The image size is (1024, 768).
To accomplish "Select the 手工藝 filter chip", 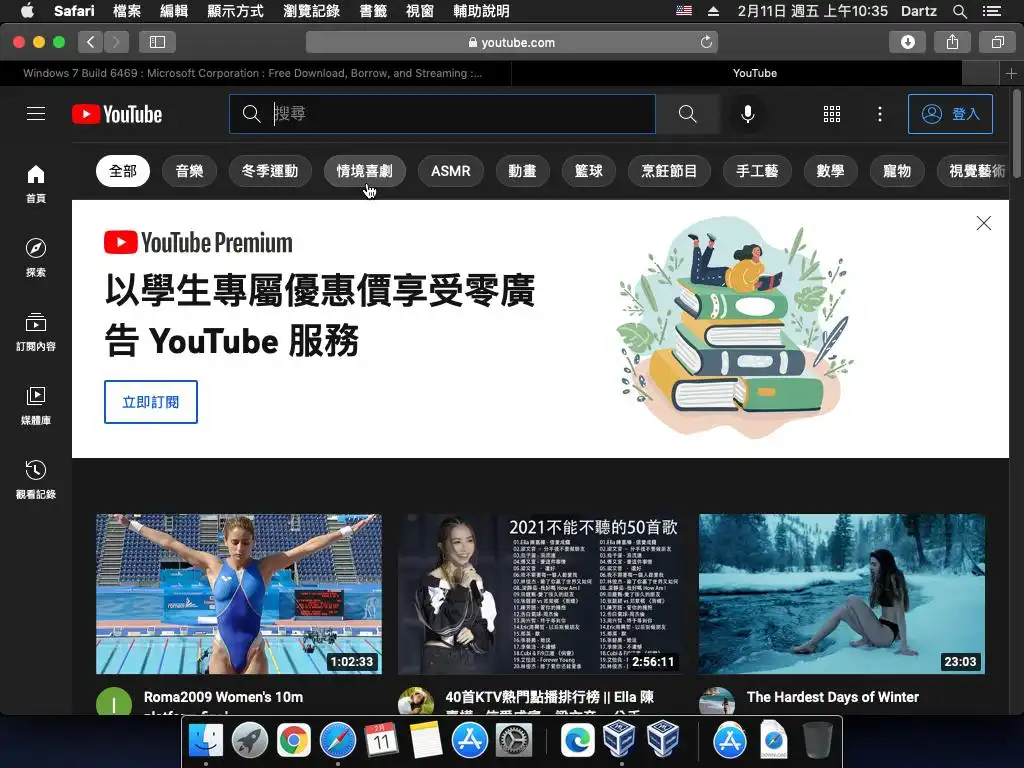I will [x=757, y=171].
